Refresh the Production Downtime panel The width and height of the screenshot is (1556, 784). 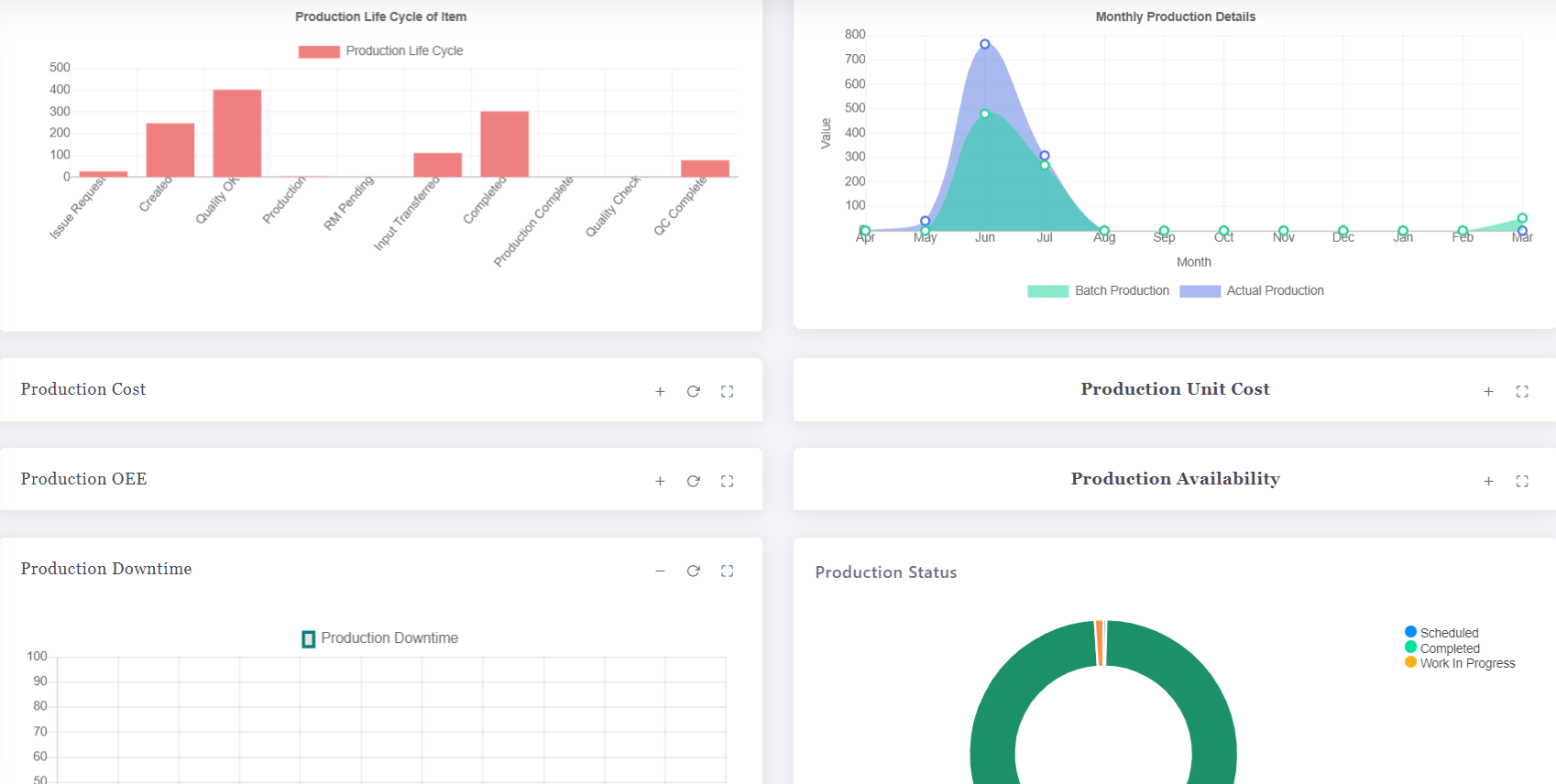pos(694,571)
